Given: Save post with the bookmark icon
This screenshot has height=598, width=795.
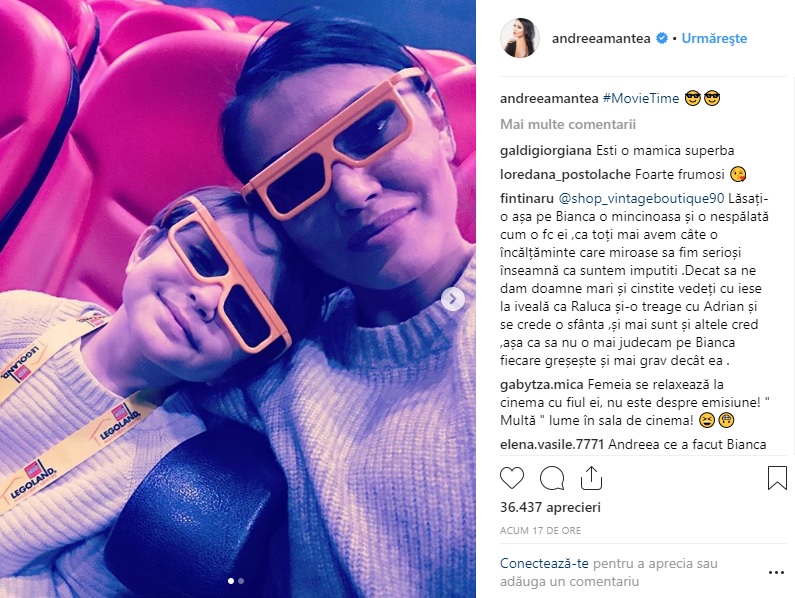Looking at the screenshot, I should pos(777,478).
